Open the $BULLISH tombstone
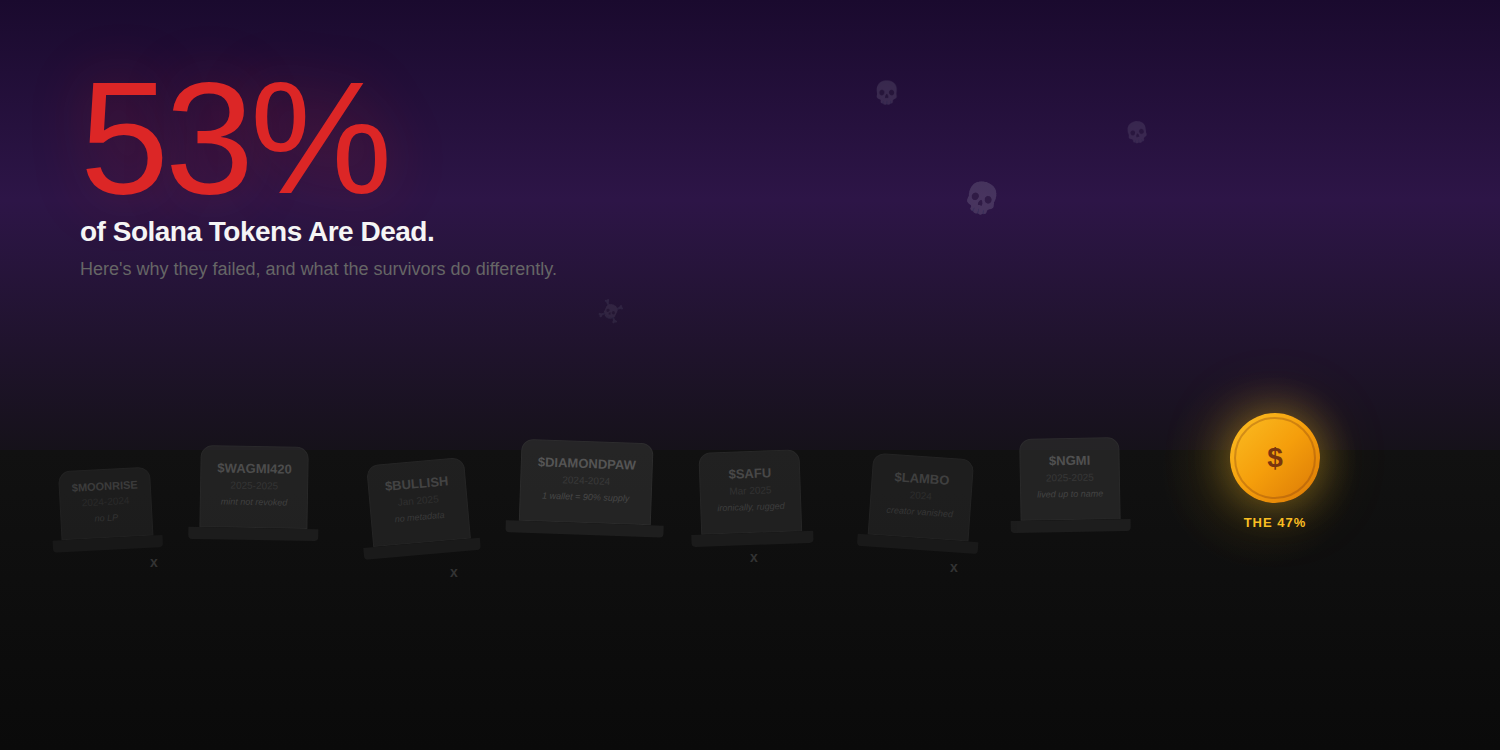Viewport: 1500px width, 750px height. pos(418,501)
